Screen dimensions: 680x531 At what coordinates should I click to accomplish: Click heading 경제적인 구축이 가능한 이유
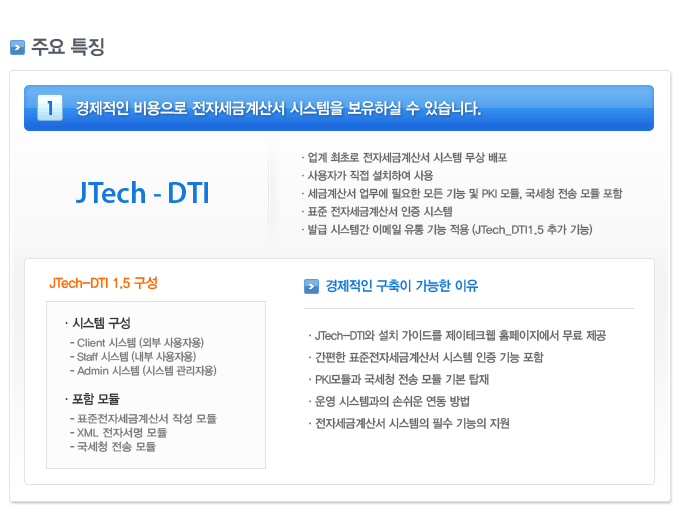click(x=402, y=286)
